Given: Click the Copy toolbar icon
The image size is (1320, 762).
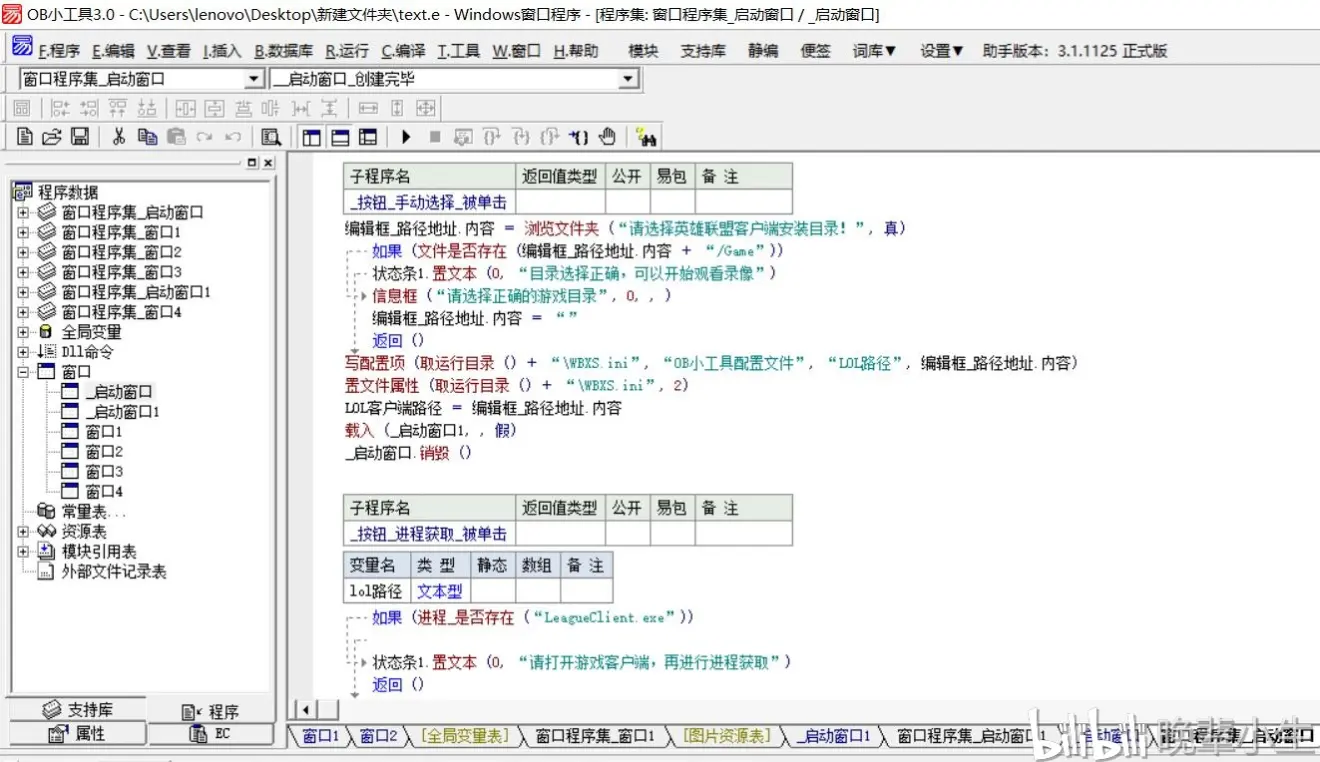Looking at the screenshot, I should pos(147,137).
